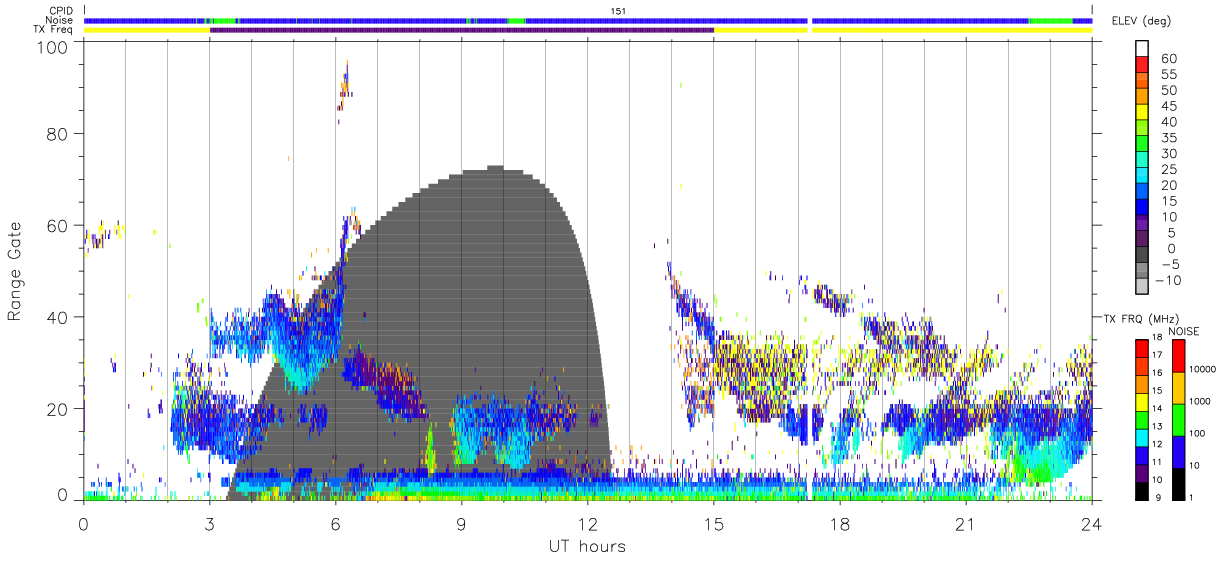The image size is (1228, 567).
Task: Click the white gap in Noise bar near 17 UT
Action: tap(810, 20)
